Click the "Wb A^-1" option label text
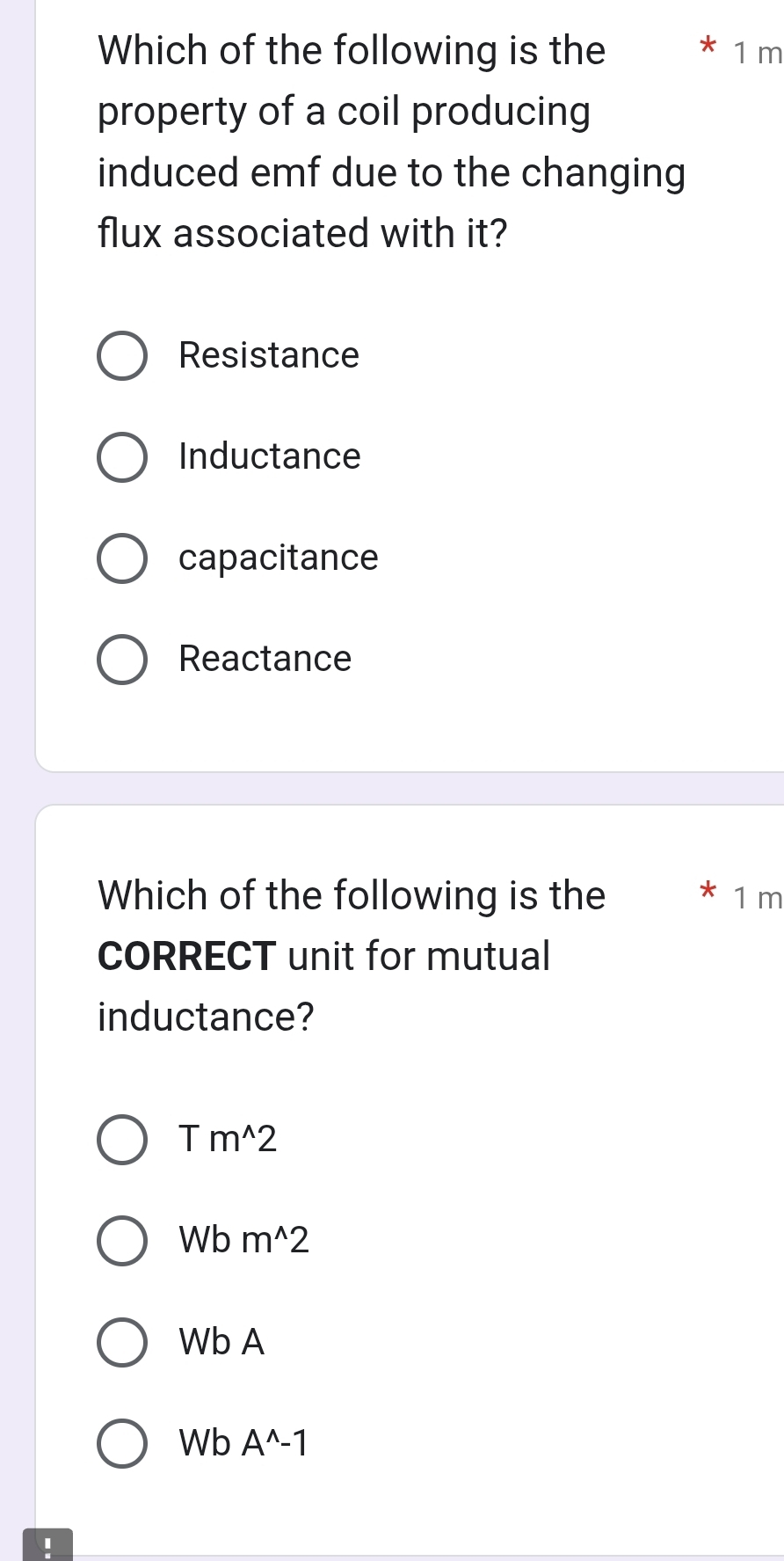This screenshot has height=1561, width=784. [244, 1443]
